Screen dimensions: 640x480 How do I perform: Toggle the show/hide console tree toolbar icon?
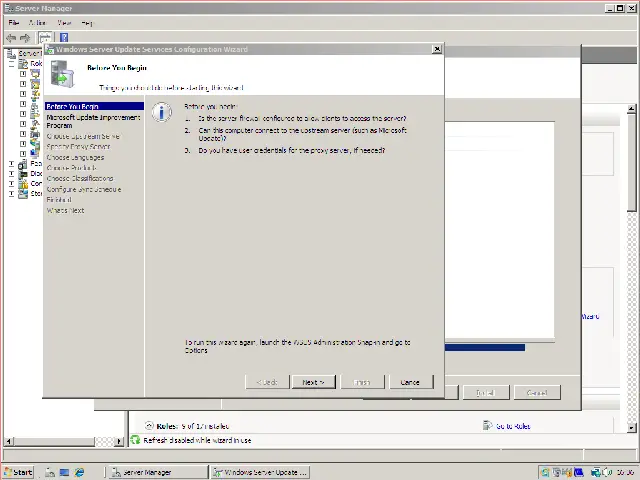(x=45, y=38)
